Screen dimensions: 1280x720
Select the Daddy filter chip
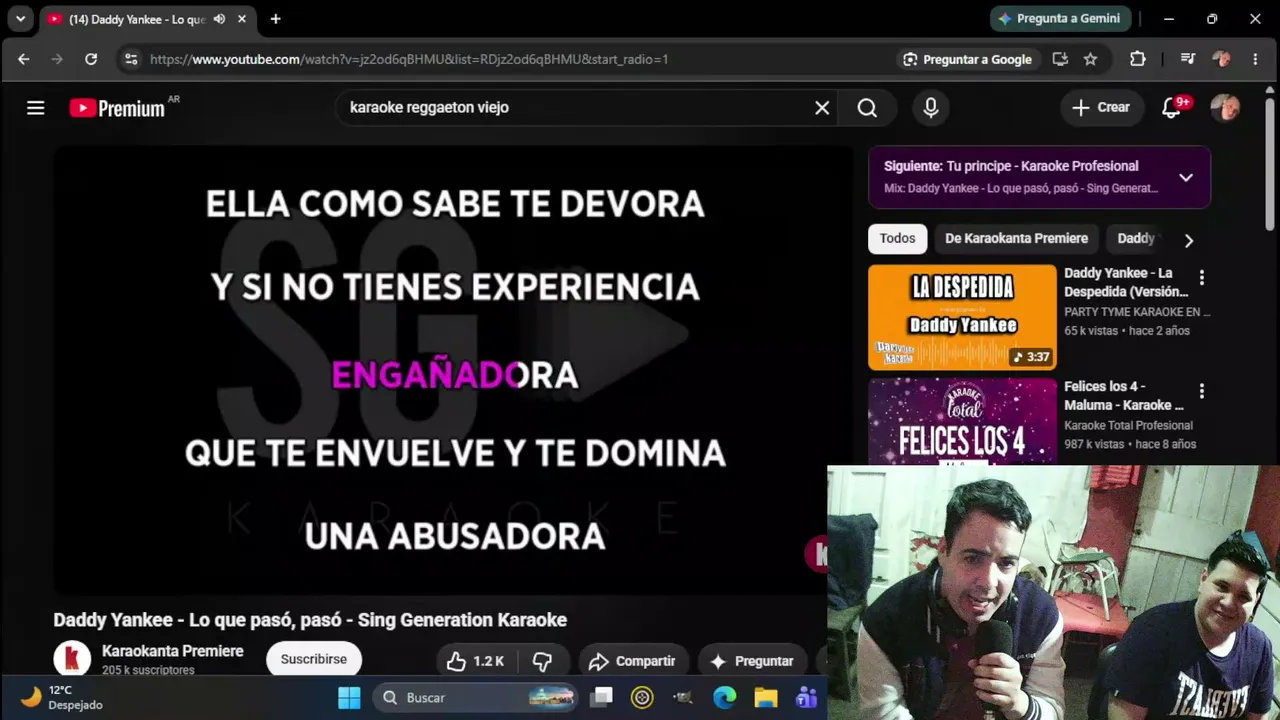[1136, 239]
